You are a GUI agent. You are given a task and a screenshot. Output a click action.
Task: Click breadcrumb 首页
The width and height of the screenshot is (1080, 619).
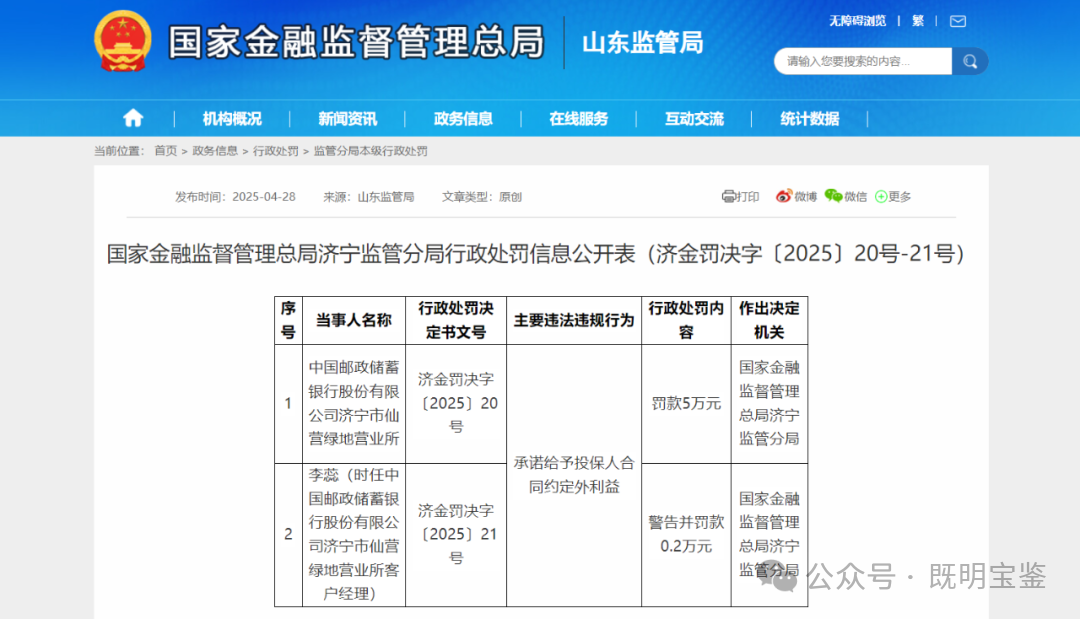pyautogui.click(x=165, y=151)
